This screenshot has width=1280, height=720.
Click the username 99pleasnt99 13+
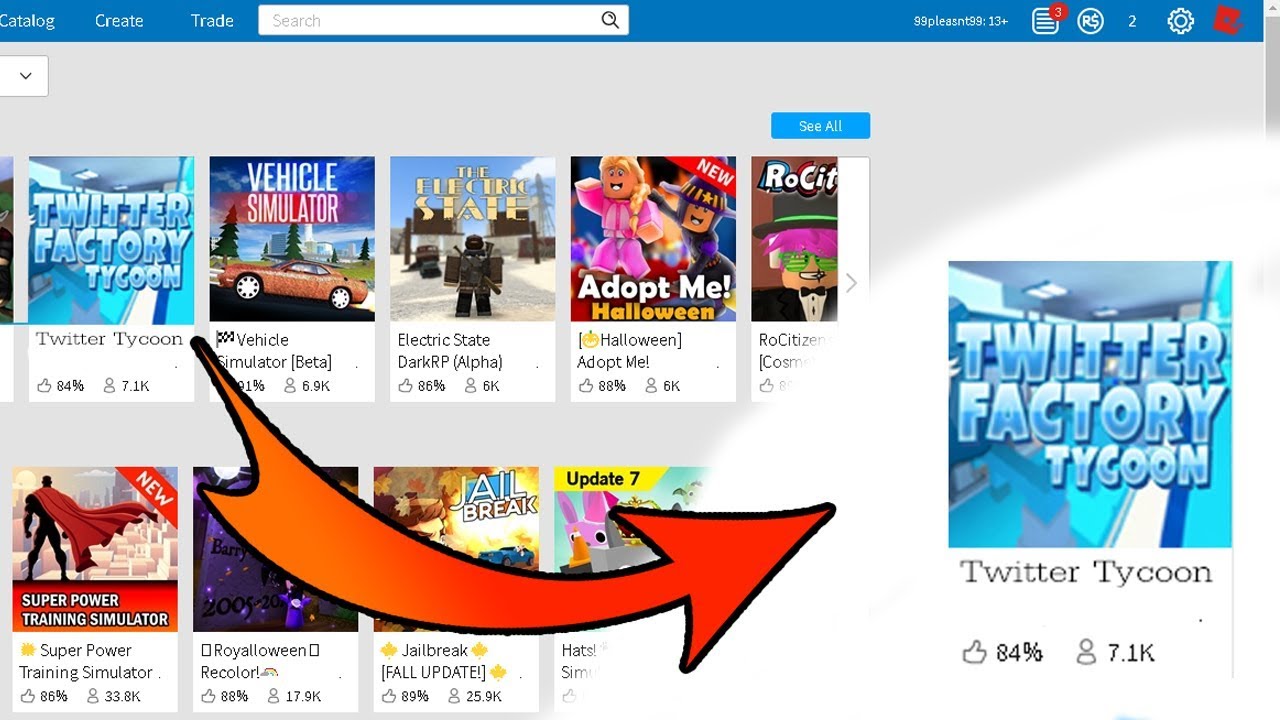point(960,21)
